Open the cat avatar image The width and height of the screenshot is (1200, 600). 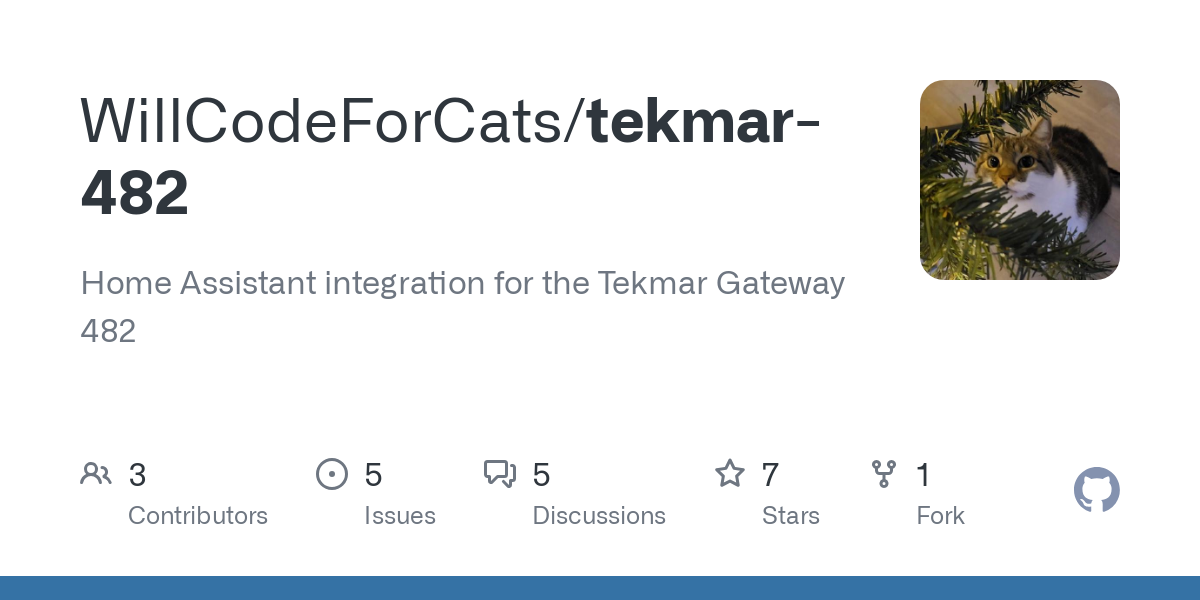[x=1019, y=180]
